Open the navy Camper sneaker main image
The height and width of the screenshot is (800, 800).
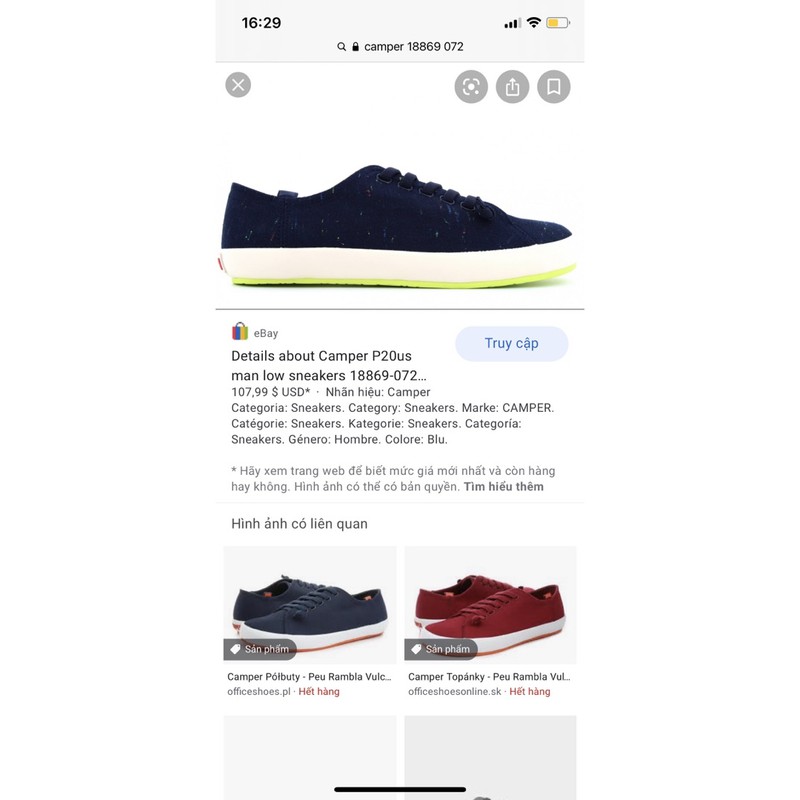tap(399, 226)
